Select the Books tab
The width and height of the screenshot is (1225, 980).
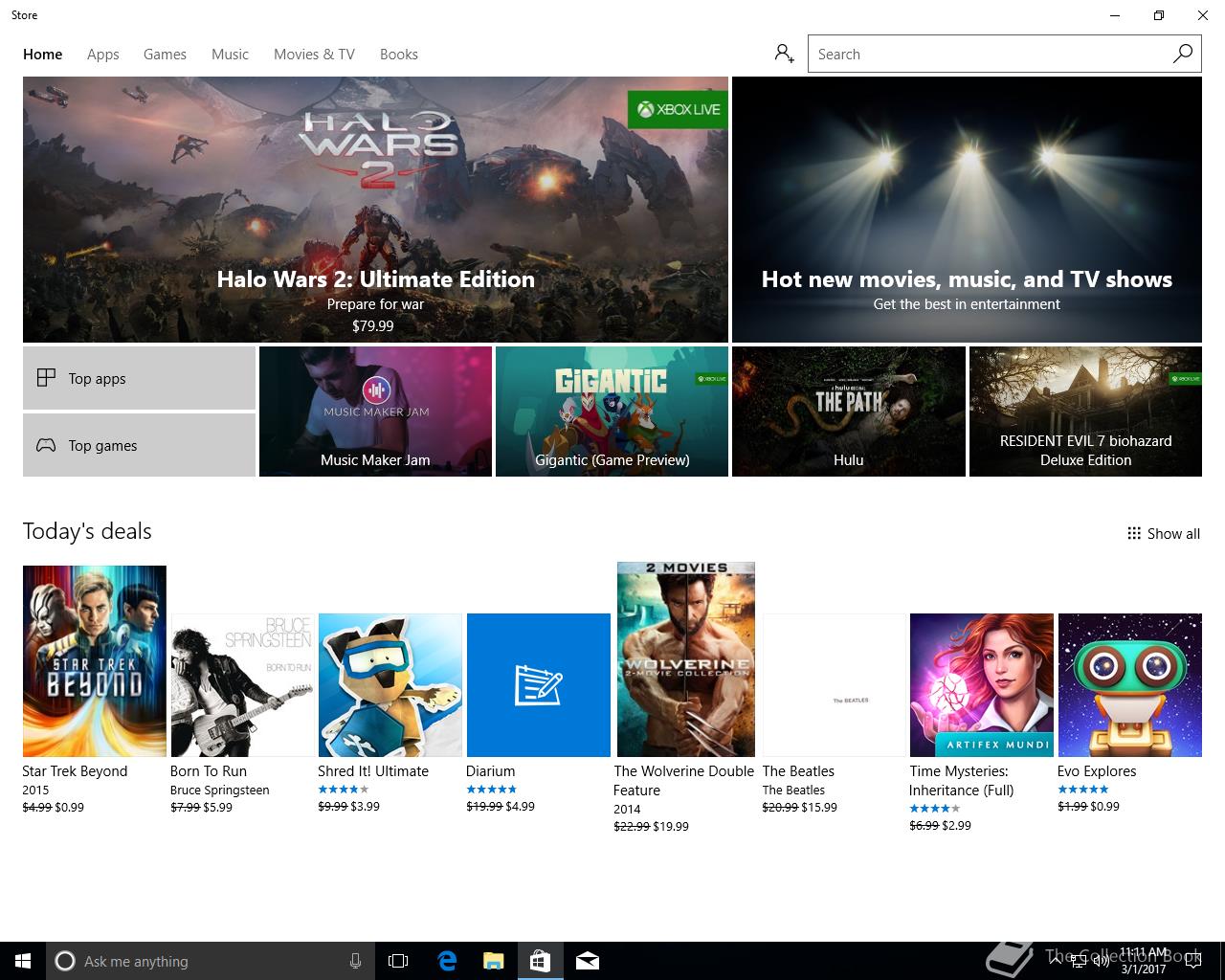(399, 54)
